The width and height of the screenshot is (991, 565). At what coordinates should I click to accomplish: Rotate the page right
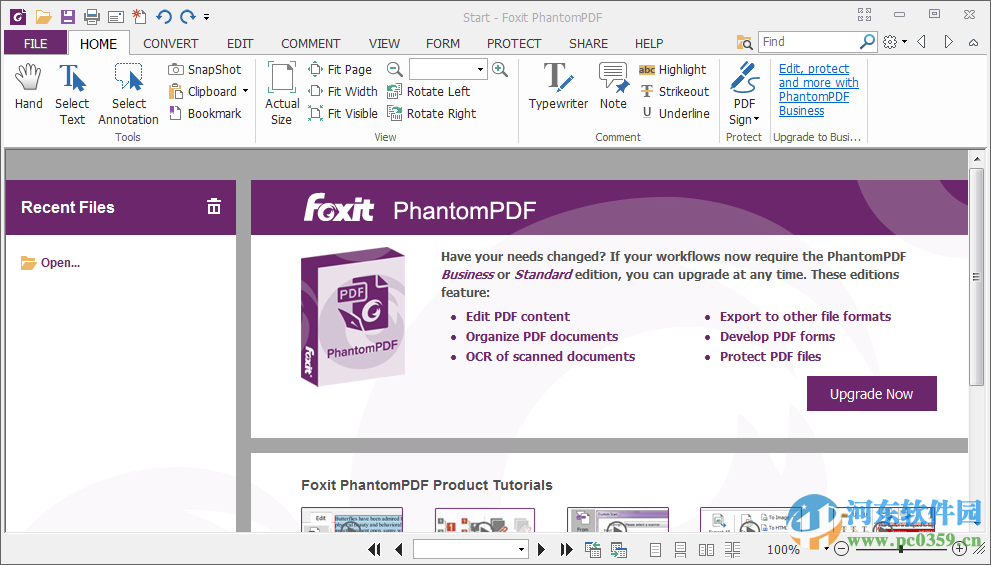coord(432,114)
